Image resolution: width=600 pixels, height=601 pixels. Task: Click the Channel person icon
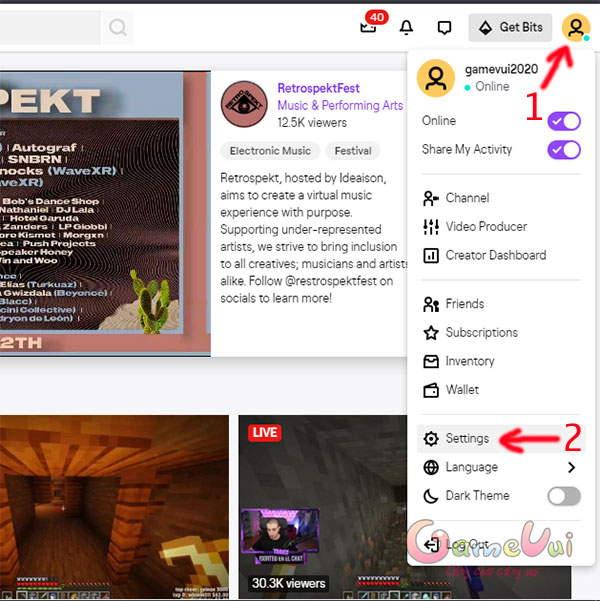[431, 198]
